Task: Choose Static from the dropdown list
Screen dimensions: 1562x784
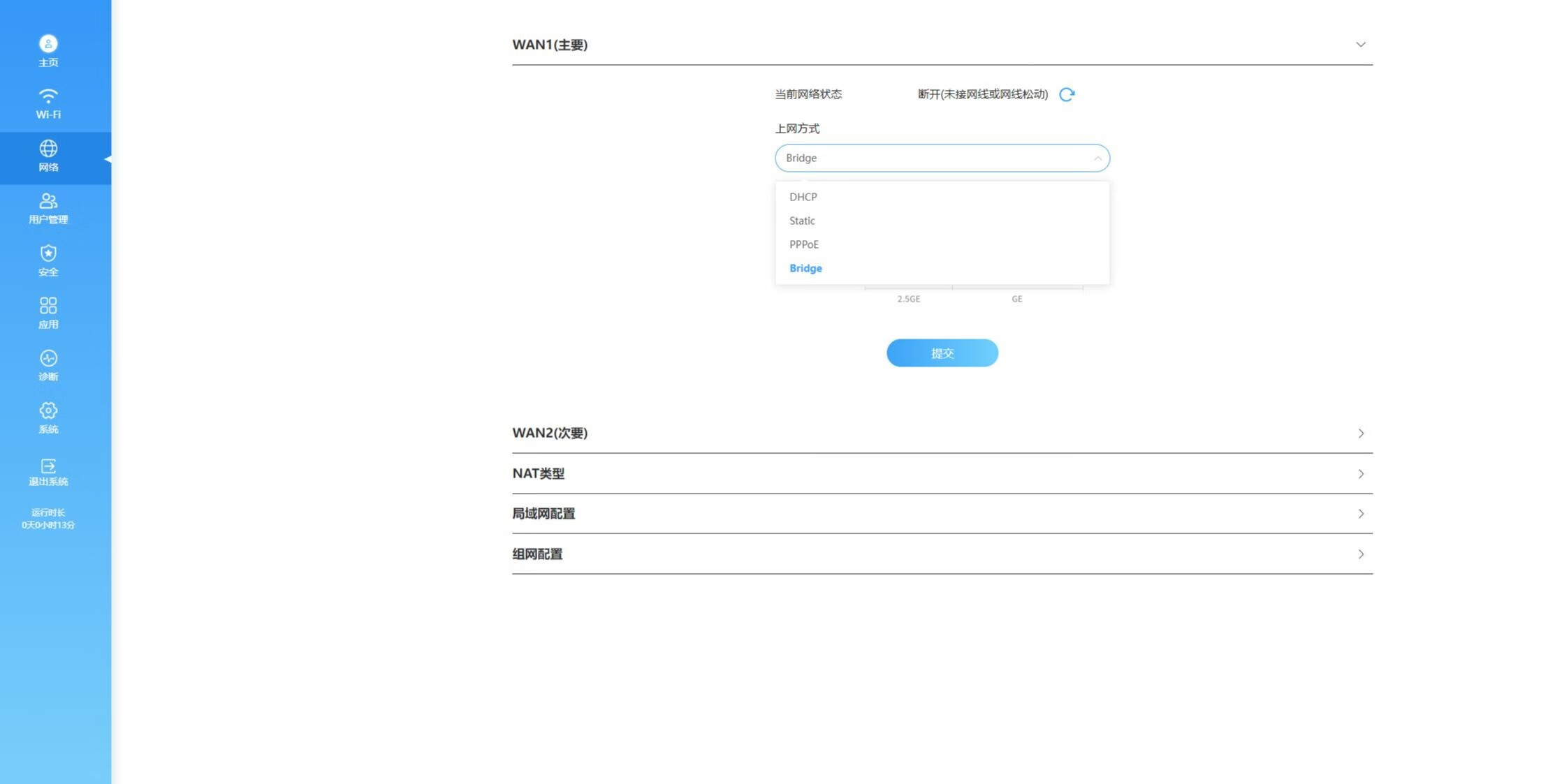Action: (802, 221)
